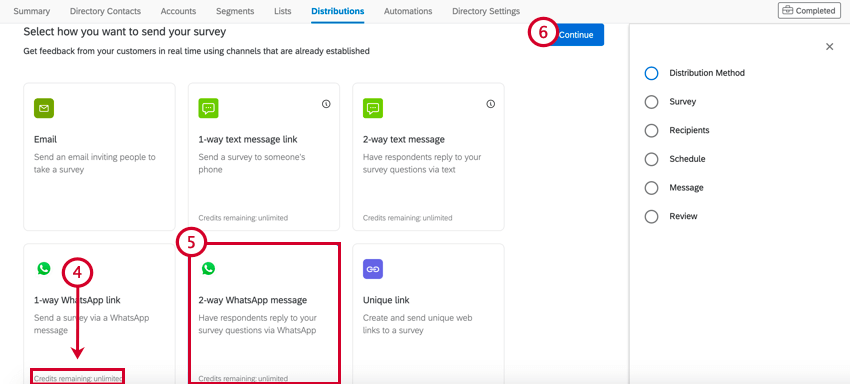Click the Survey step label
Screen dimensions: 850x384
click(x=682, y=101)
